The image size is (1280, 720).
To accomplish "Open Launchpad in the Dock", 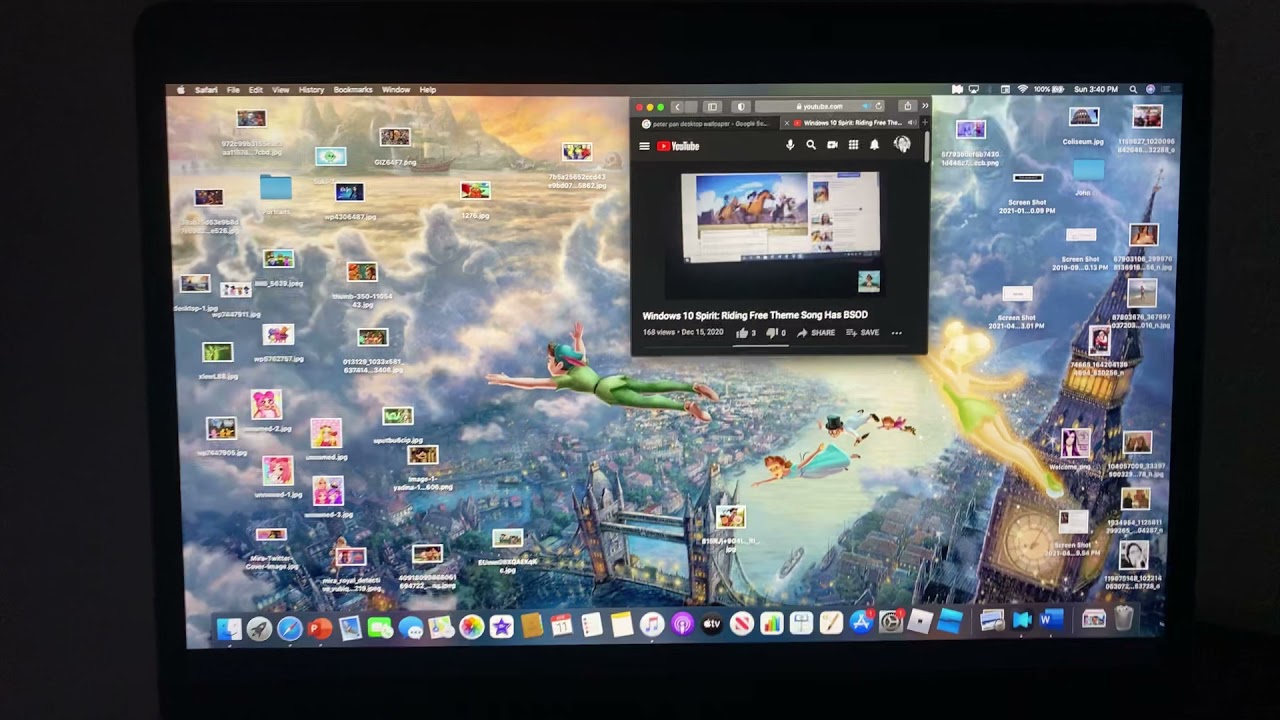I will [x=259, y=628].
